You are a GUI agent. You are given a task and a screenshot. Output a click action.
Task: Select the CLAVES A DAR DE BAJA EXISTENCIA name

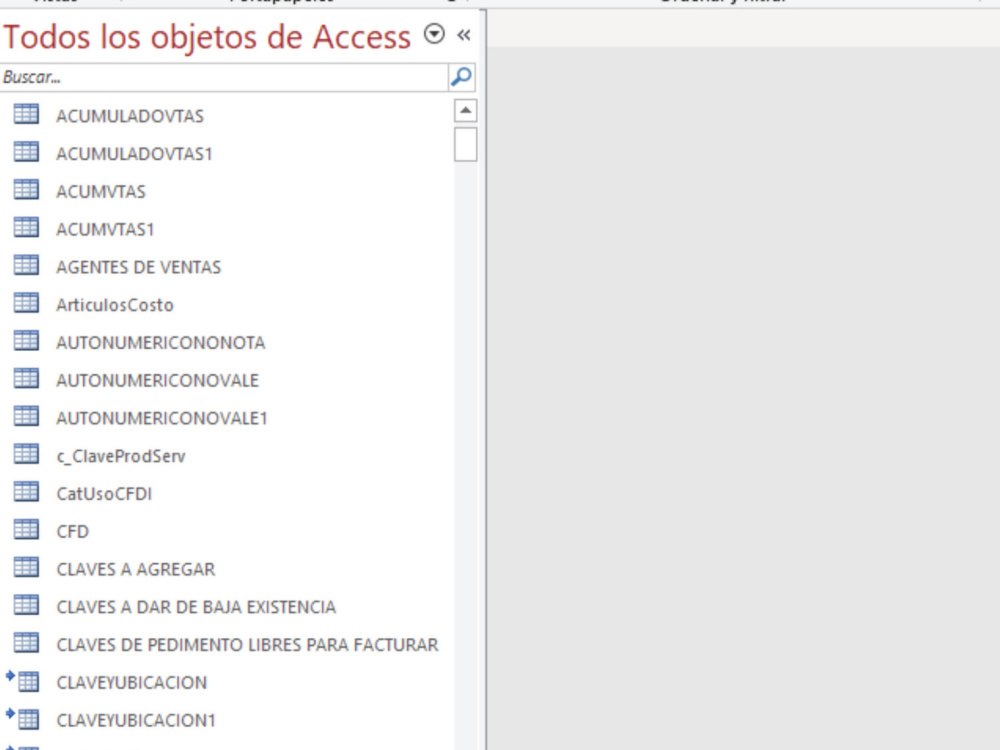click(196, 607)
